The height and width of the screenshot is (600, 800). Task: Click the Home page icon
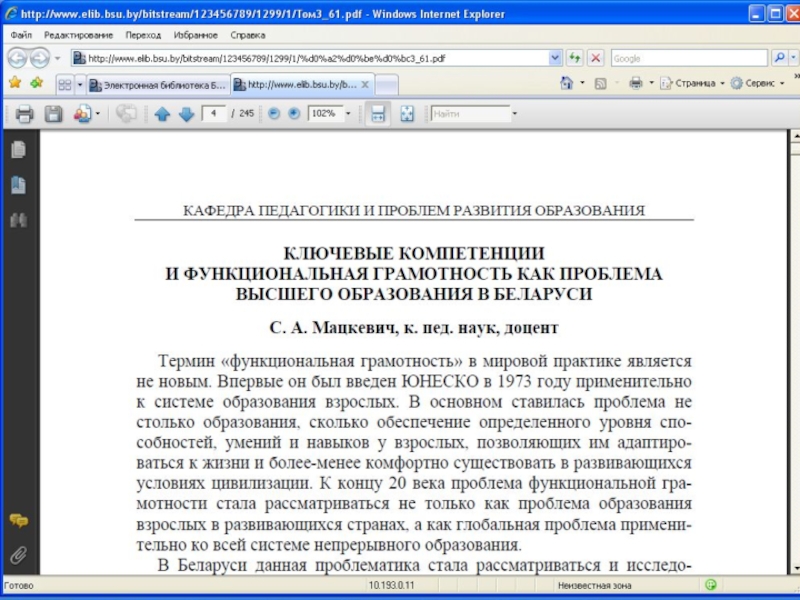tap(566, 83)
